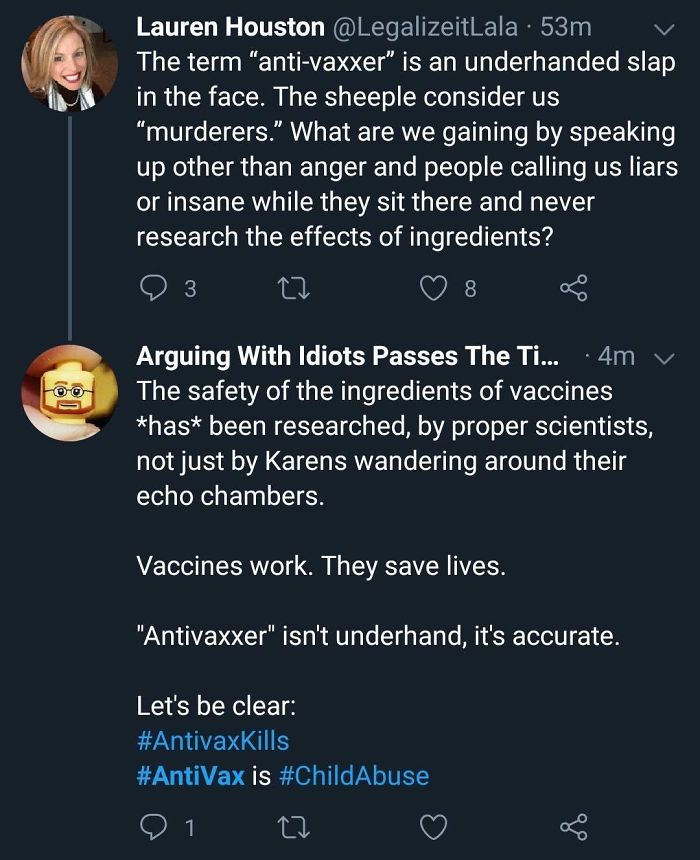Viewport: 700px width, 860px height.
Task: Share Lauren Houston's tweet
Action: (573, 289)
